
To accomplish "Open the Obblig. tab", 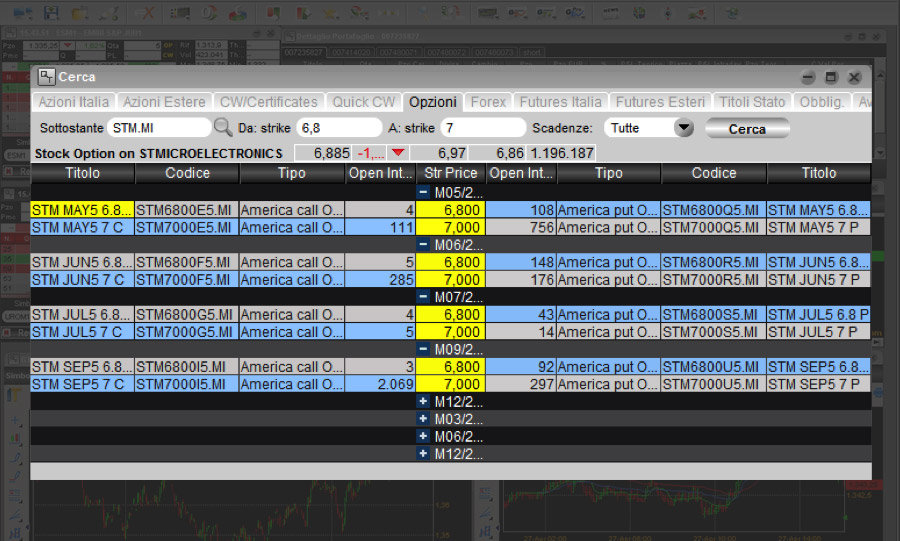I will [821, 102].
